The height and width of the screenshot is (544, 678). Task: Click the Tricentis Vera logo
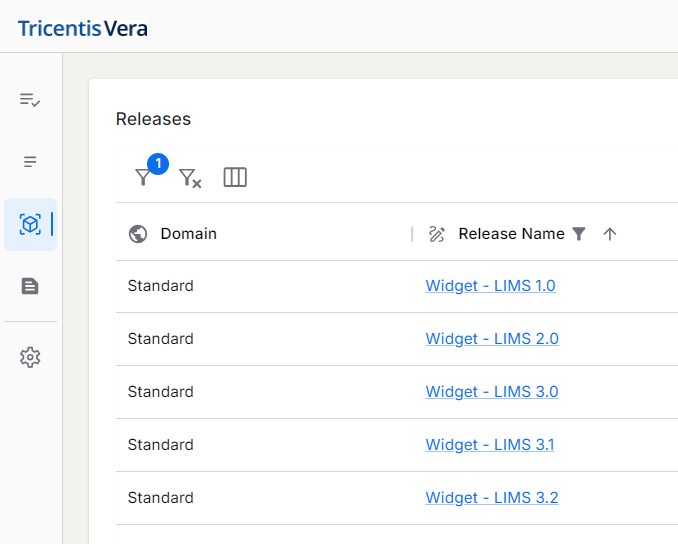(x=83, y=28)
